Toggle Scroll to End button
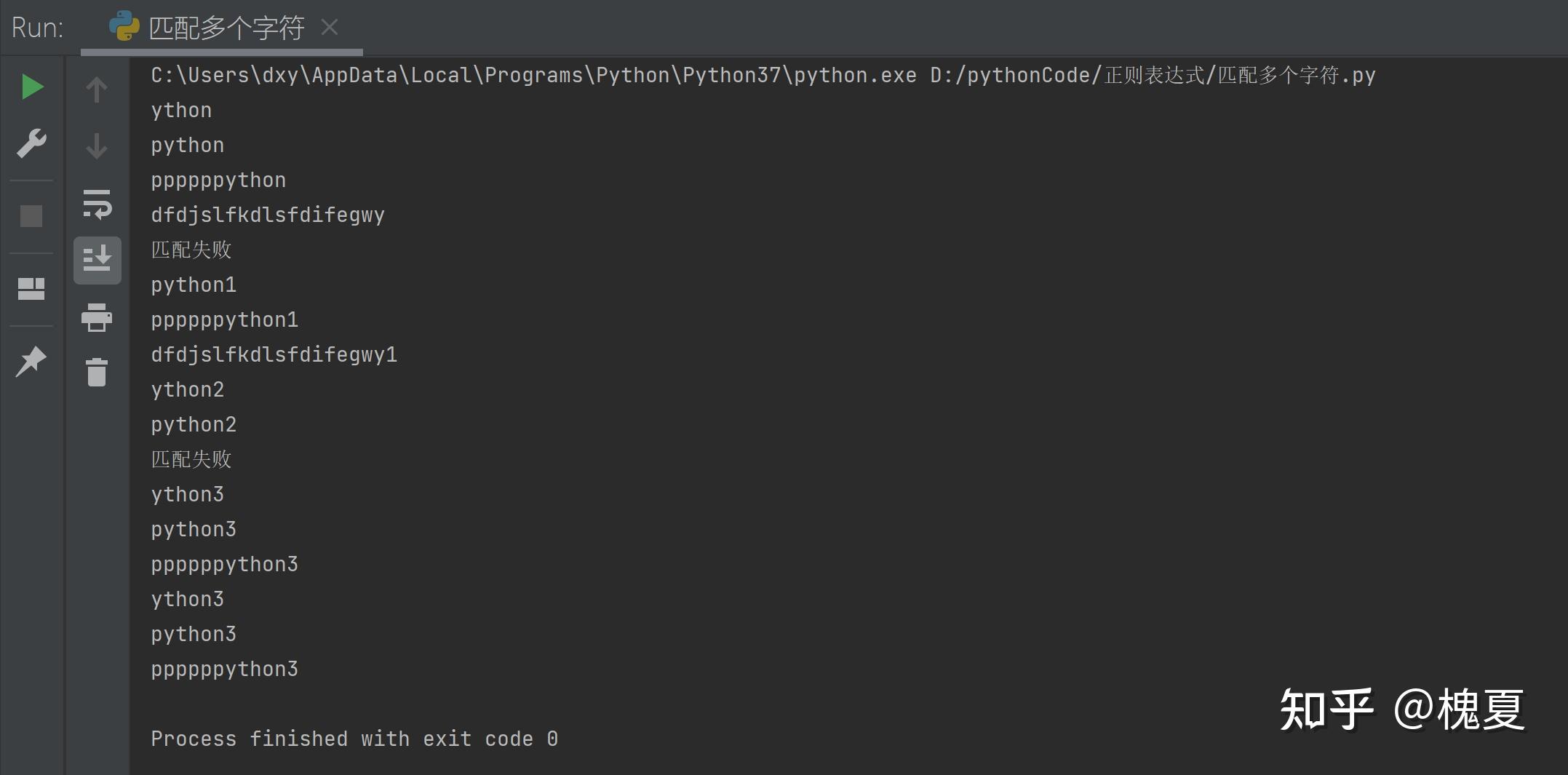 tap(97, 260)
